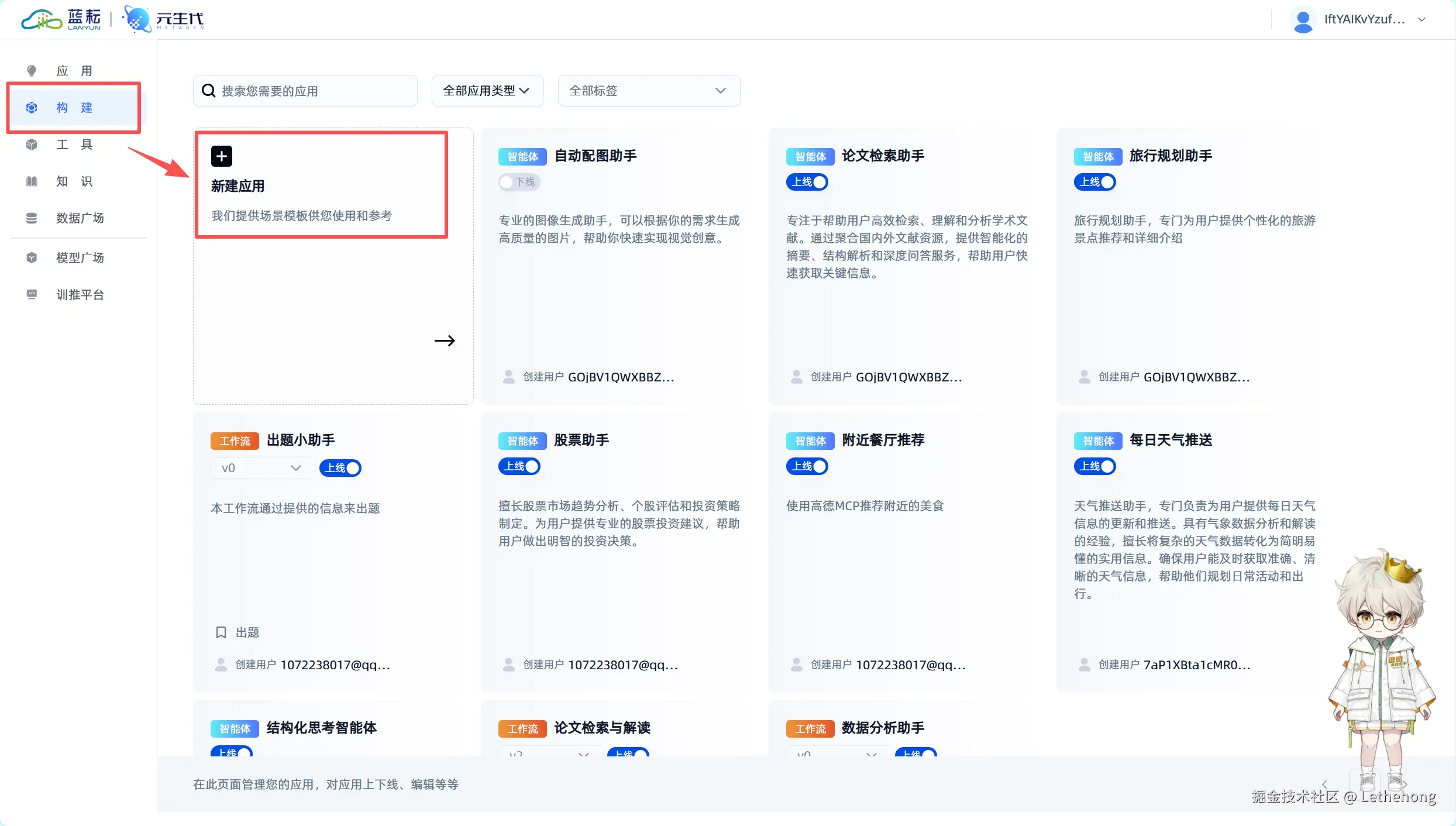Open the 旅行规划助手 app title
Viewport: 1456px width, 826px height.
(x=1171, y=156)
